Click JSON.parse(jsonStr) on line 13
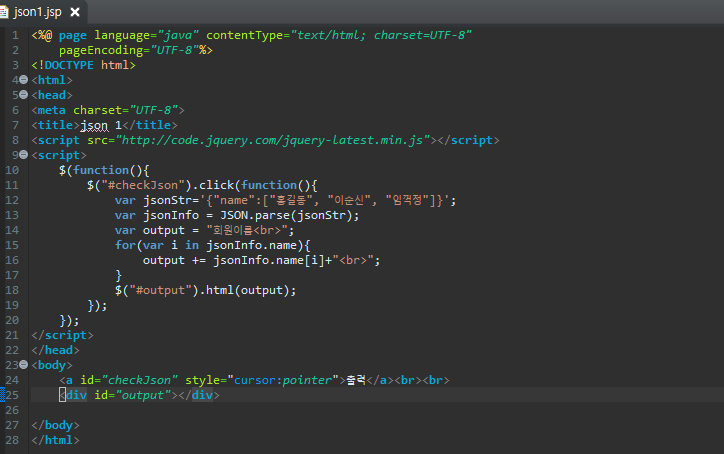This screenshot has width=724, height=454. click(x=286, y=215)
